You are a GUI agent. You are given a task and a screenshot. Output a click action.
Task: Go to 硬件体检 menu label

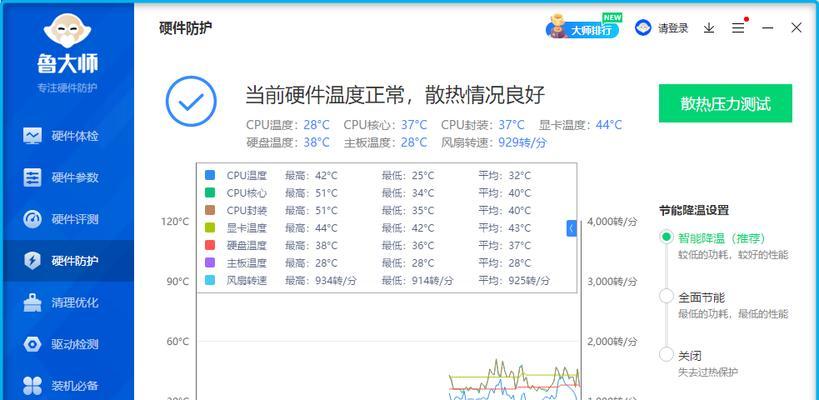coord(75,136)
